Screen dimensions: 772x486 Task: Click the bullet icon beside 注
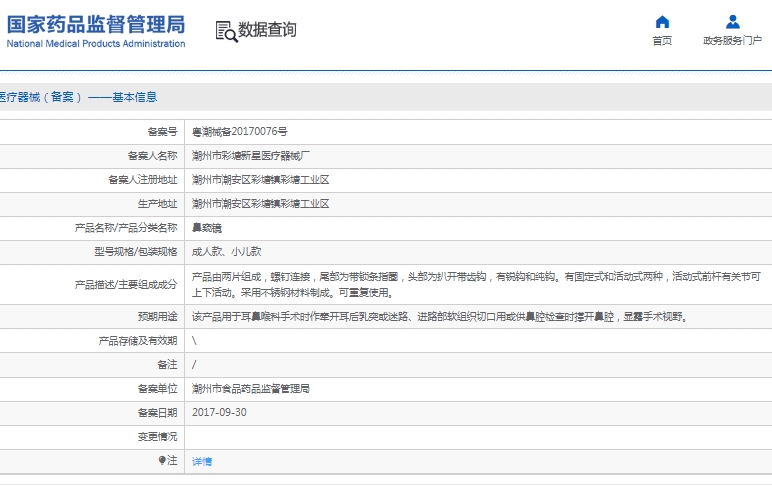[162, 460]
